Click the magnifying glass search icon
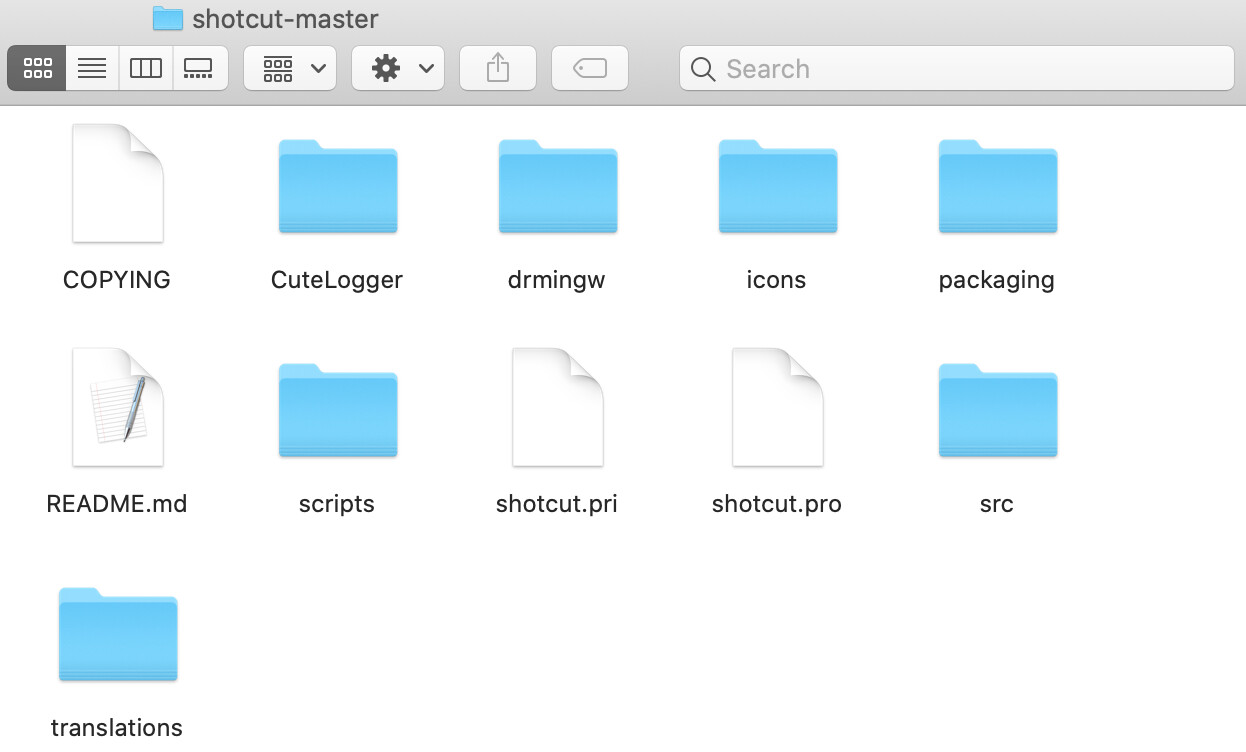The image size is (1246, 752). [x=703, y=69]
